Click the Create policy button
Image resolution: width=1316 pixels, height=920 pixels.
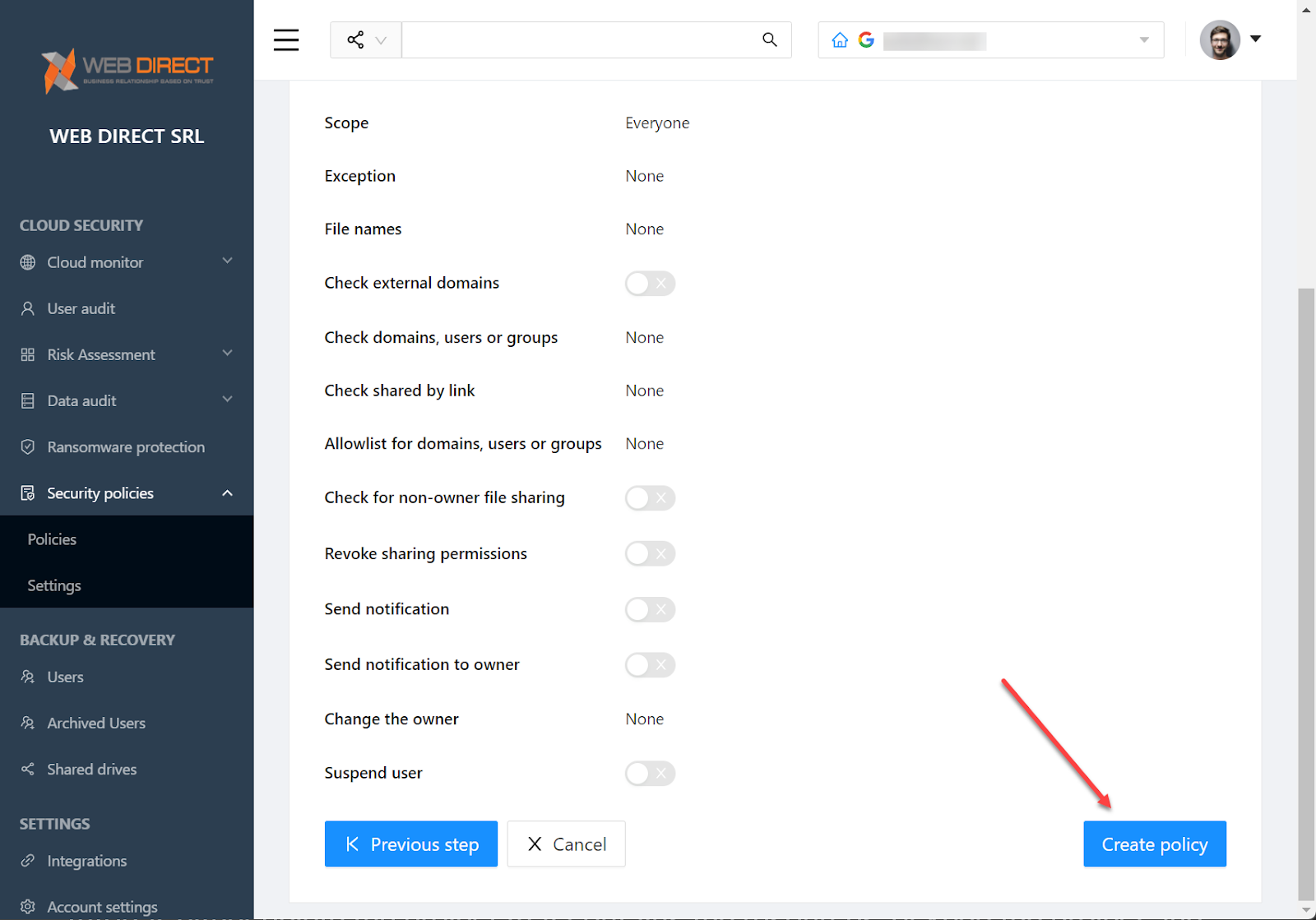click(1154, 844)
